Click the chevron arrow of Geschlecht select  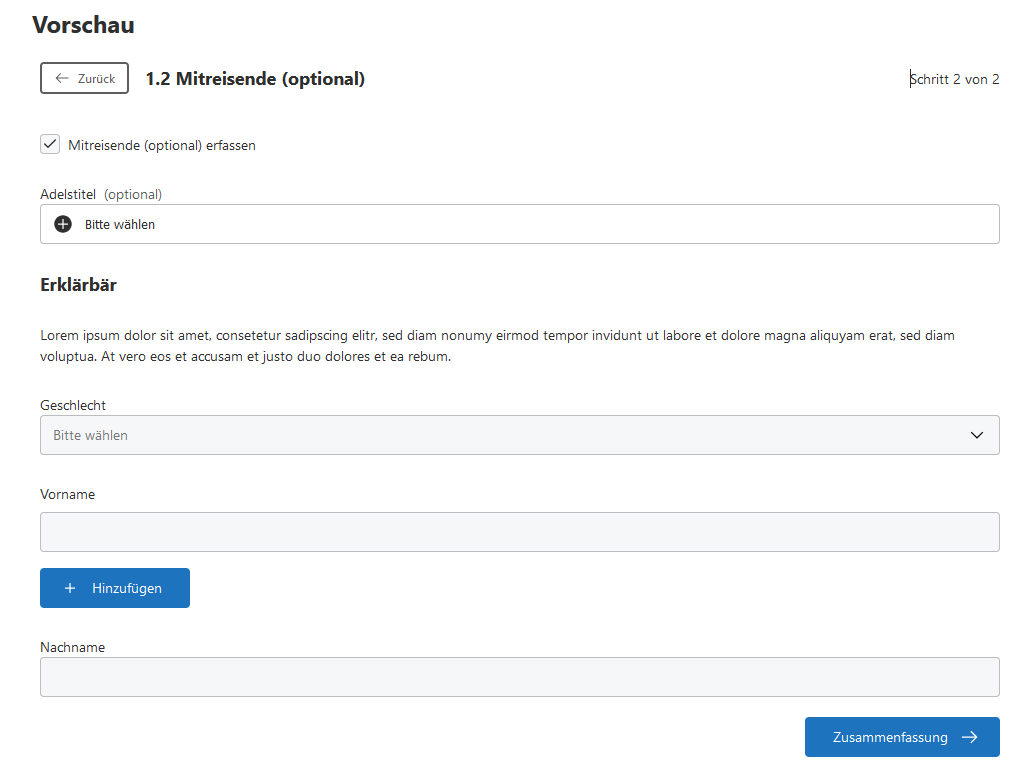coord(977,435)
